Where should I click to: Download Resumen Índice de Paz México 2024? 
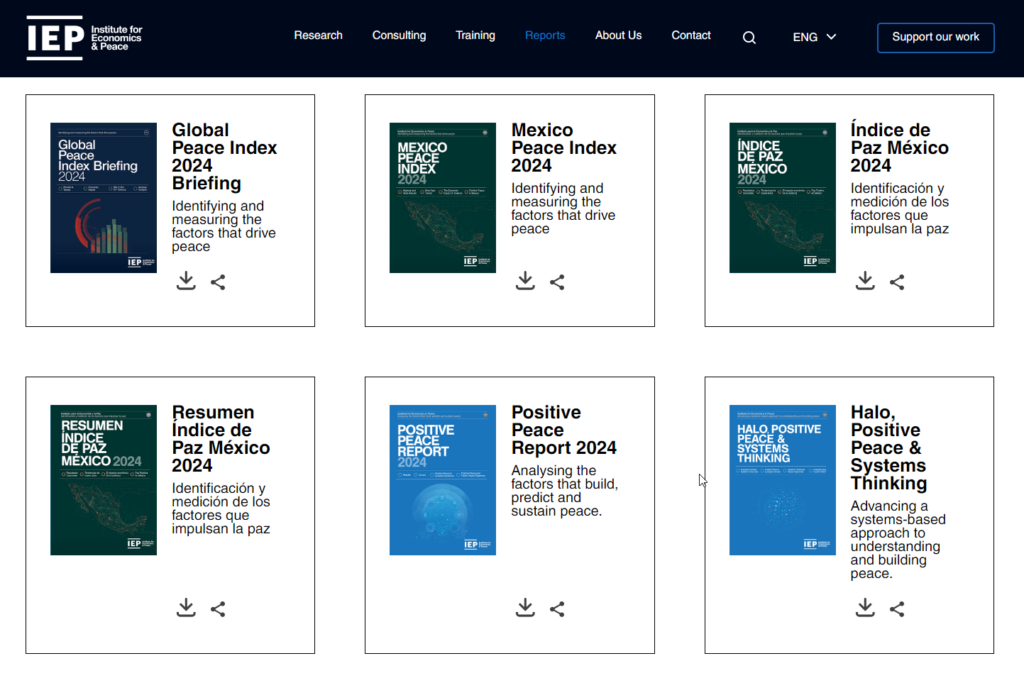186,607
